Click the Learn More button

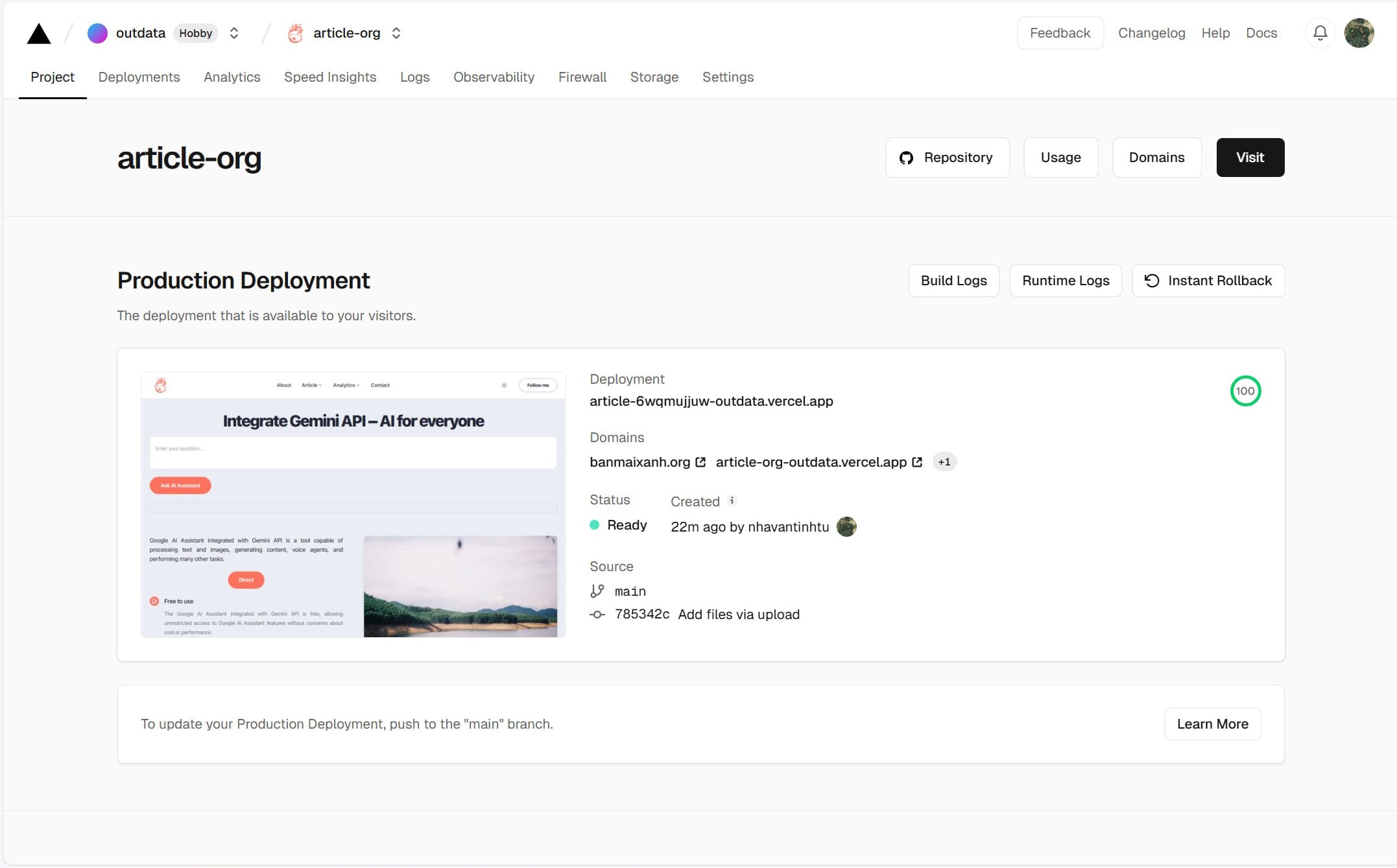(1213, 724)
